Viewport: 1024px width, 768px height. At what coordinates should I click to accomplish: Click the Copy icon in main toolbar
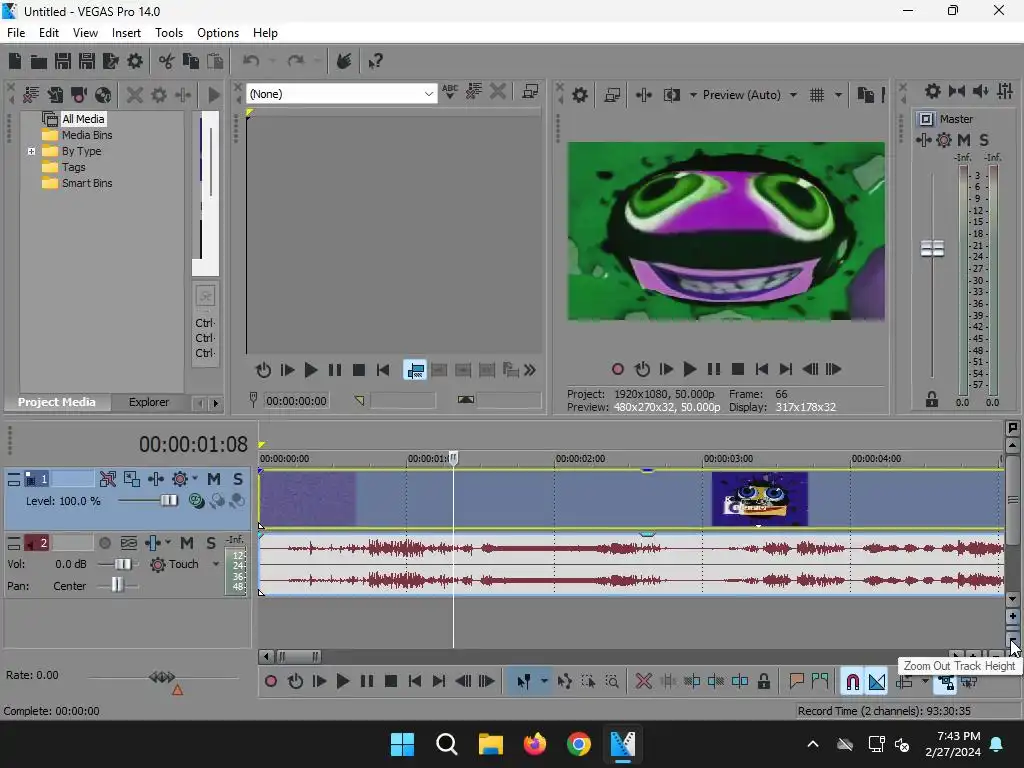coord(191,61)
